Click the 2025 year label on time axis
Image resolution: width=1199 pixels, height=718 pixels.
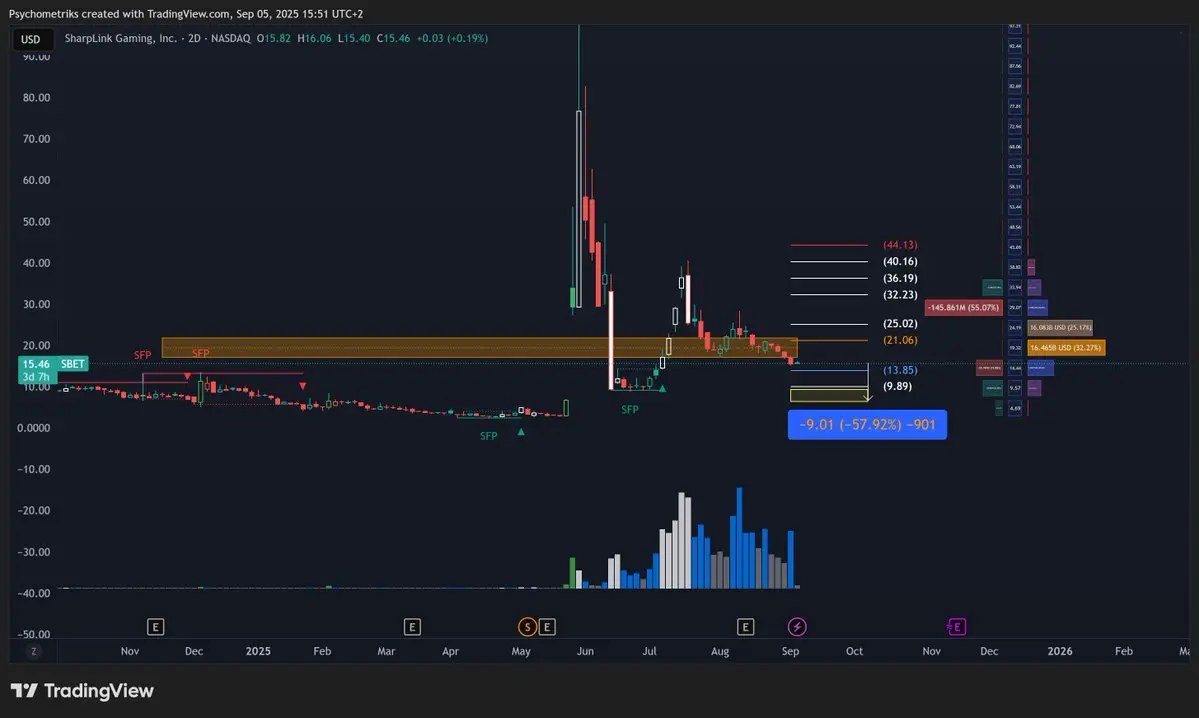pyautogui.click(x=258, y=651)
